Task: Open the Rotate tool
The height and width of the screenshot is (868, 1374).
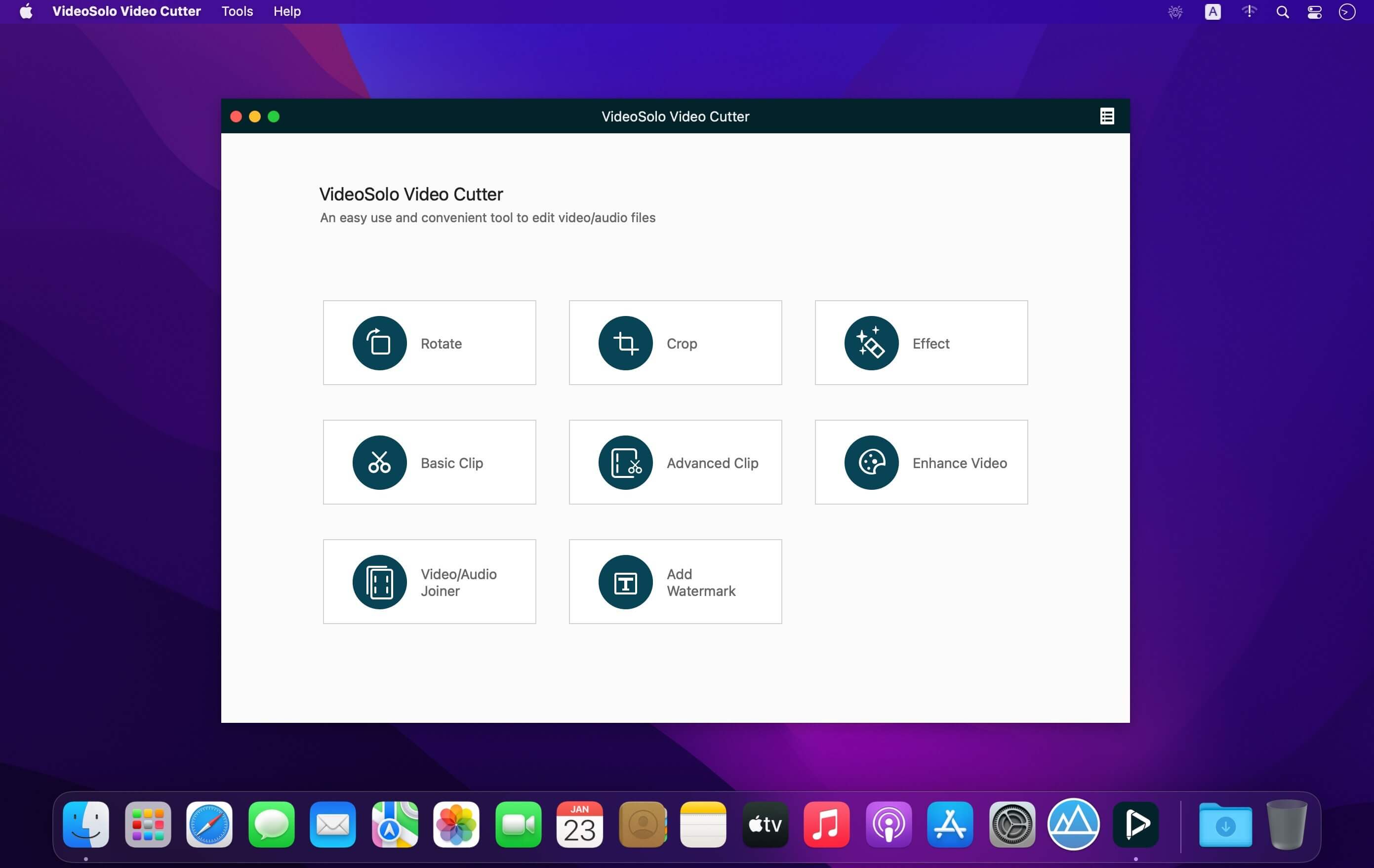Action: pyautogui.click(x=429, y=342)
